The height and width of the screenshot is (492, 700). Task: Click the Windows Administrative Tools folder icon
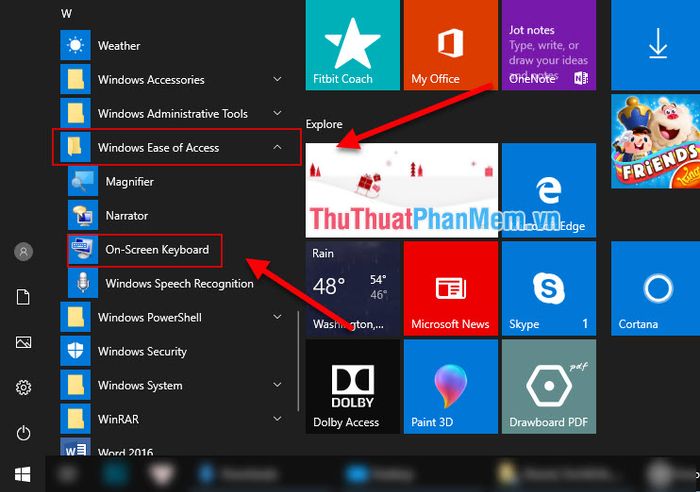point(75,113)
